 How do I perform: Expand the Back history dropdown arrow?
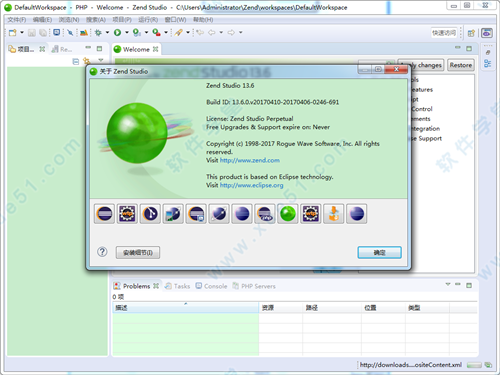pos(221,32)
